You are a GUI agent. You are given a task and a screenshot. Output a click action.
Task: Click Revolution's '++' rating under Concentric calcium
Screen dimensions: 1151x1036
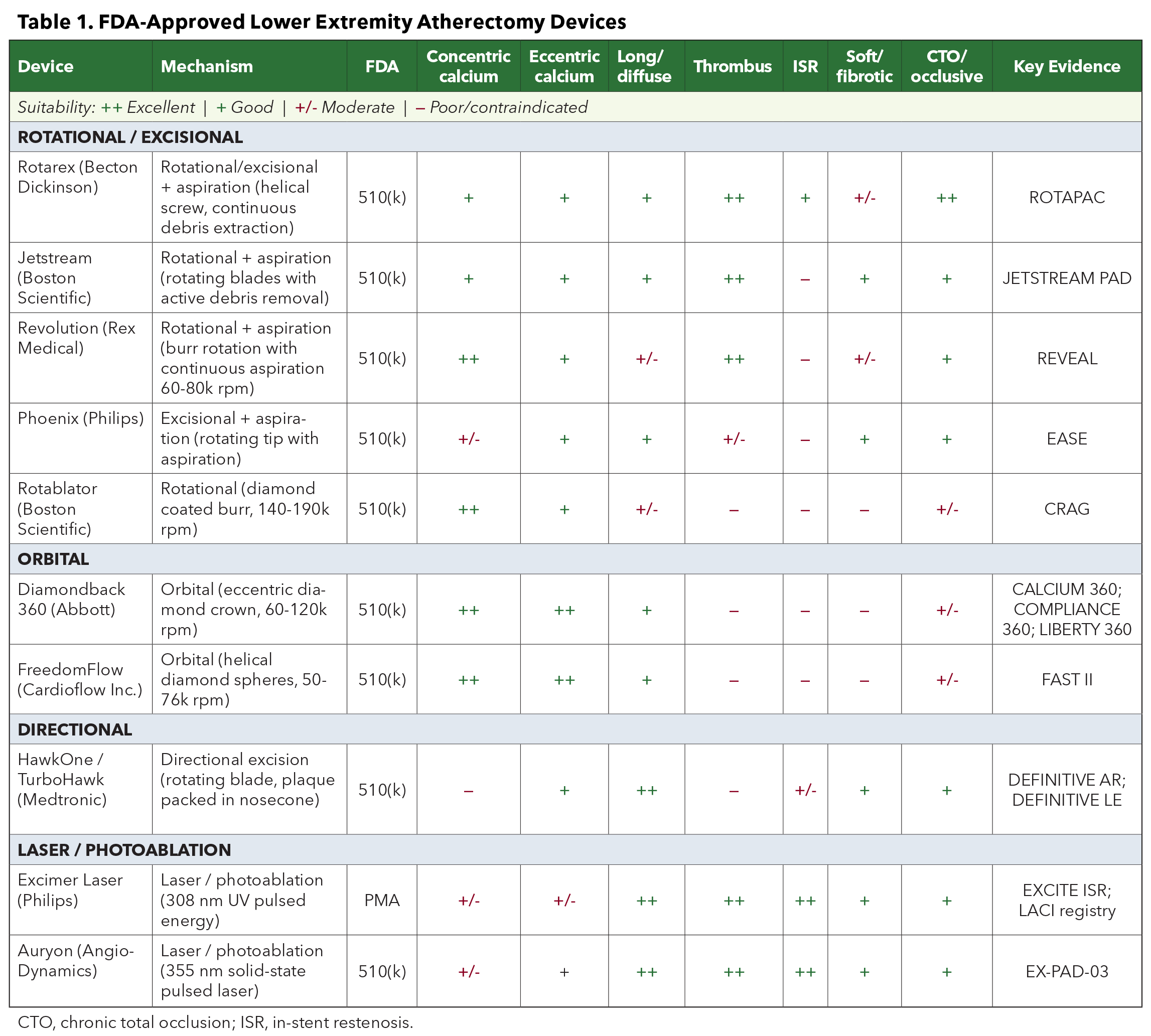tap(469, 359)
